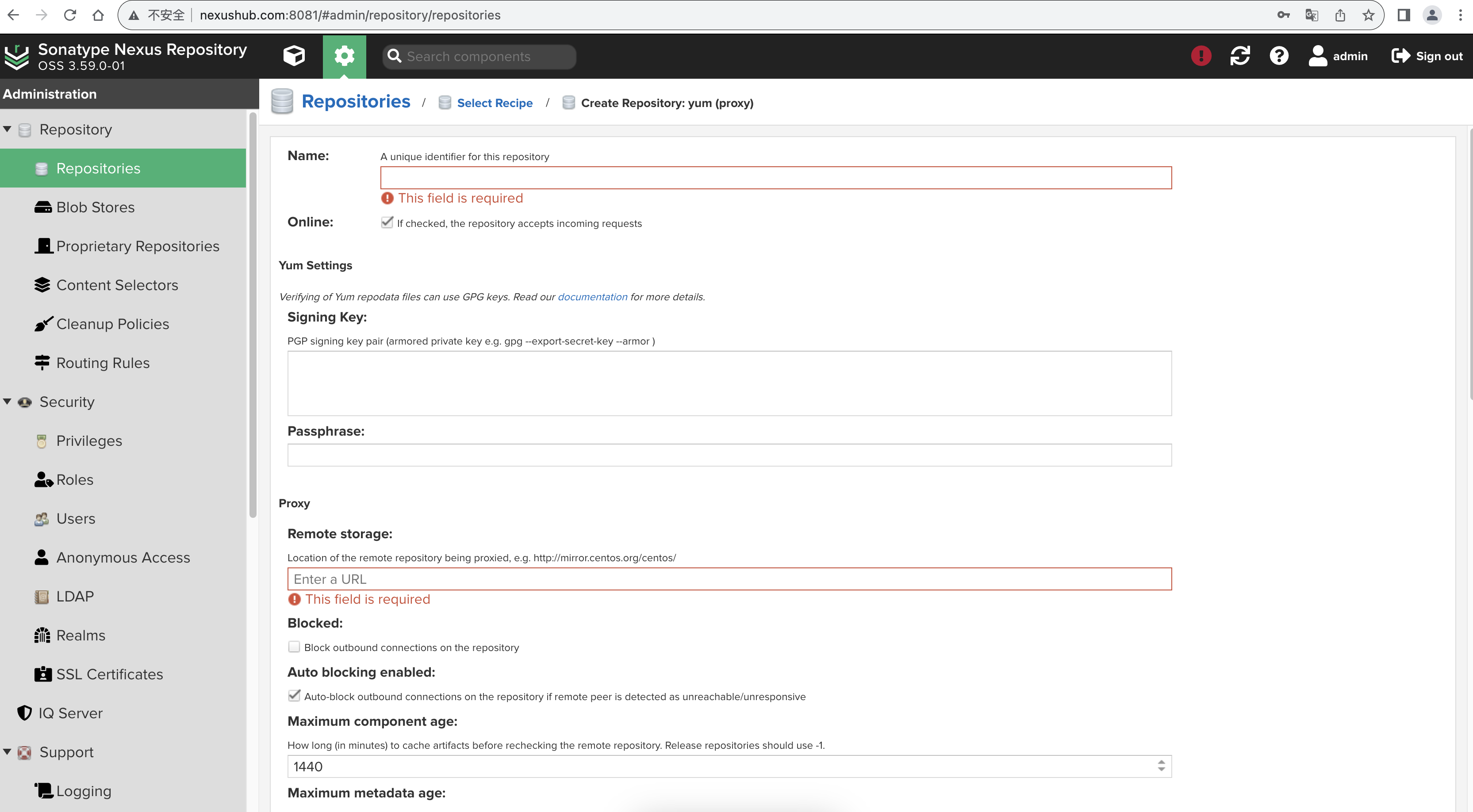
Task: Collapse the Security tree node
Action: pyautogui.click(x=8, y=402)
